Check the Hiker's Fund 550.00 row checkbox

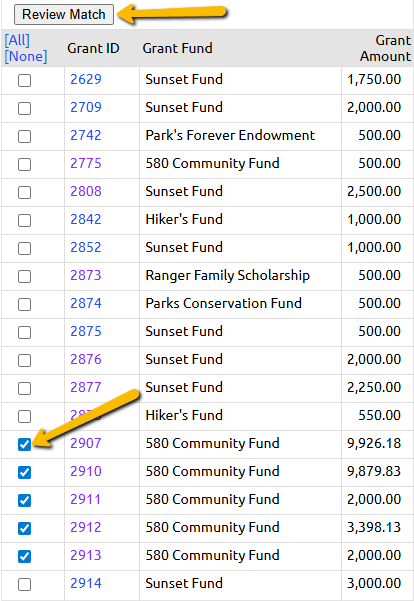pos(25,416)
